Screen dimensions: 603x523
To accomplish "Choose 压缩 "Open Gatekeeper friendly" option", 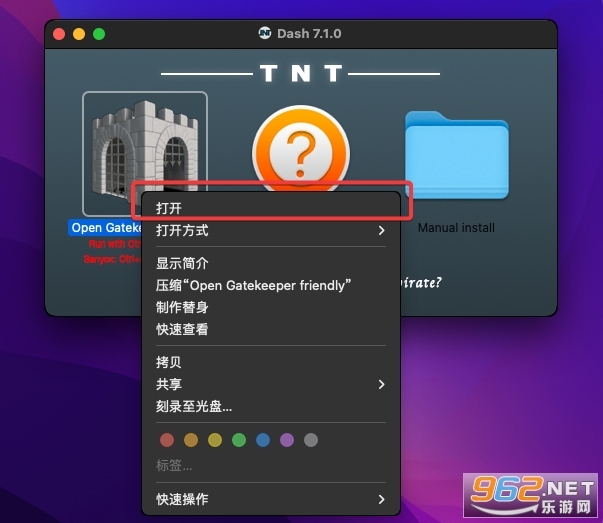I will click(271, 285).
